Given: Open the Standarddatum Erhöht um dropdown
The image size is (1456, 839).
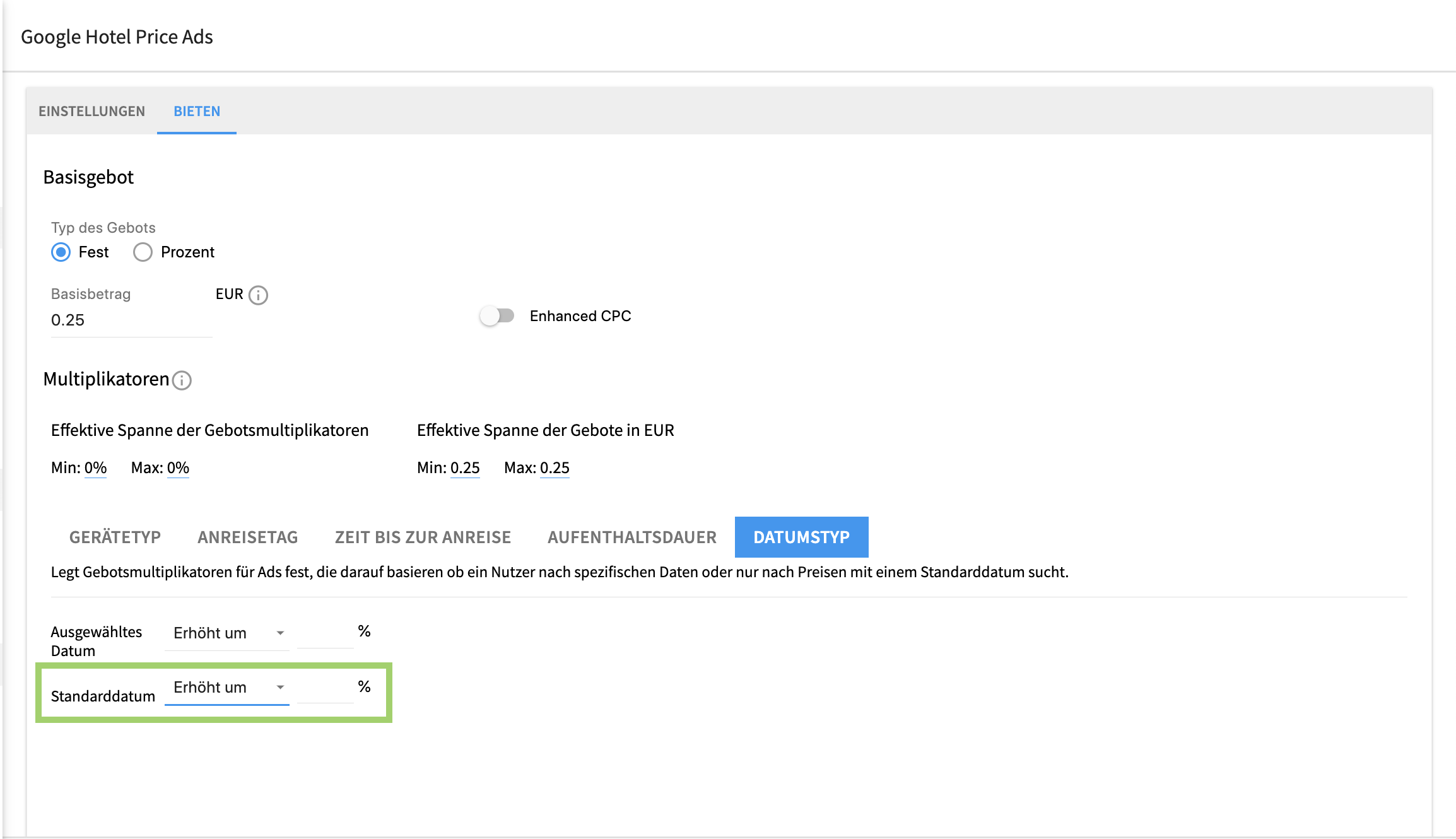Looking at the screenshot, I should (x=227, y=688).
